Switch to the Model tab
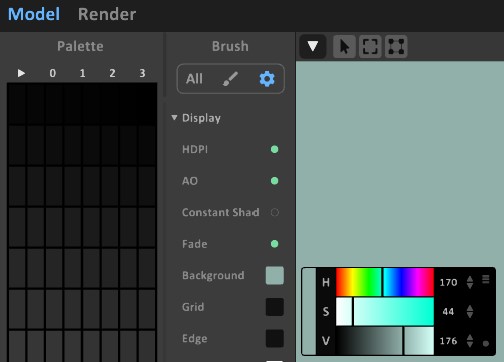The width and height of the screenshot is (504, 362). click(34, 14)
